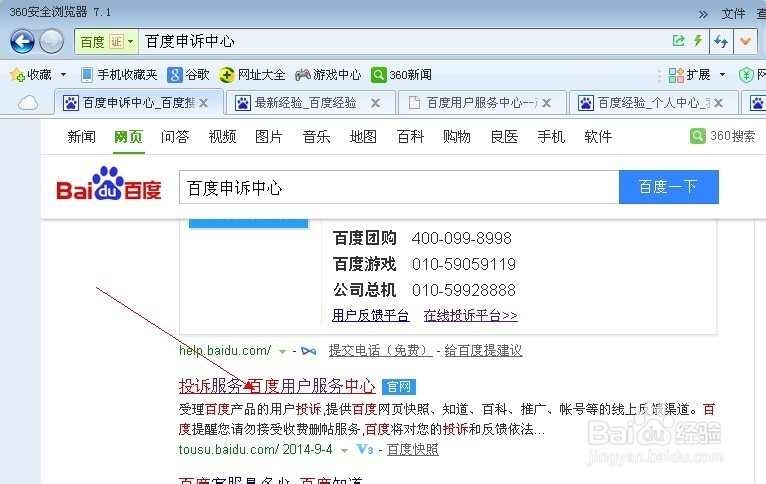
Task: Close the 百度用户服务中心 tab
Action: [x=547, y=103]
